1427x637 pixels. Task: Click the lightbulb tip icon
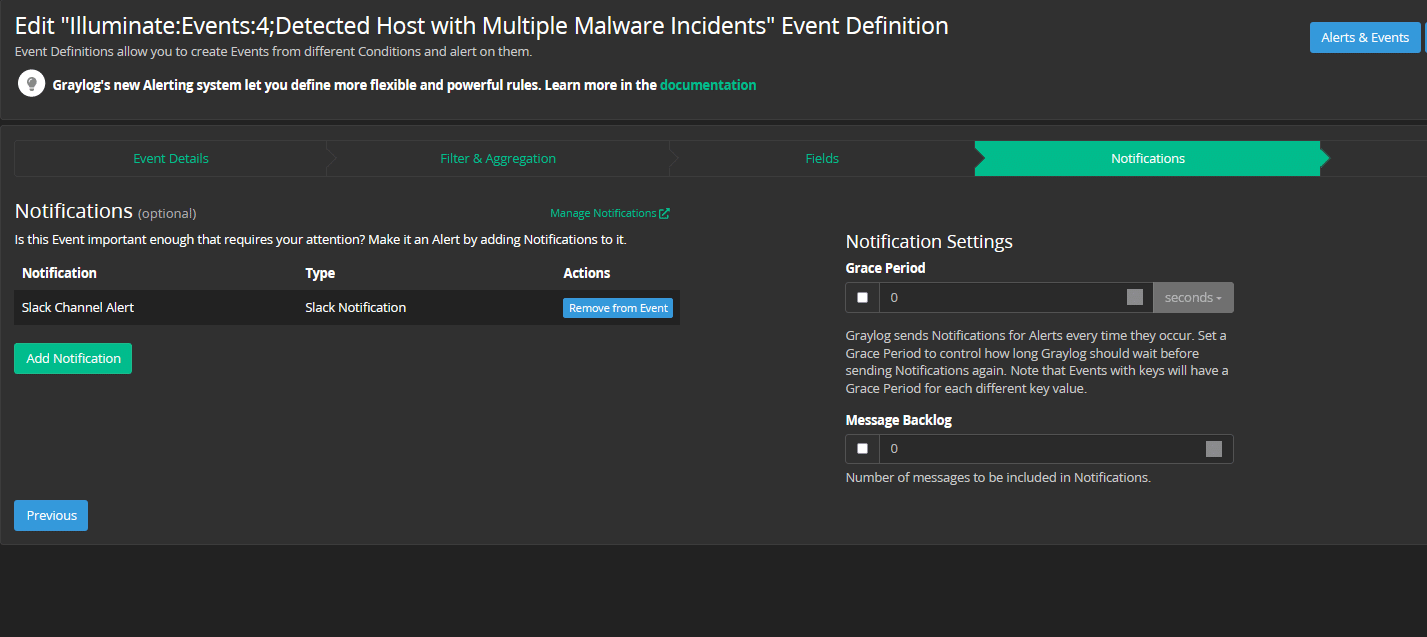coord(31,83)
